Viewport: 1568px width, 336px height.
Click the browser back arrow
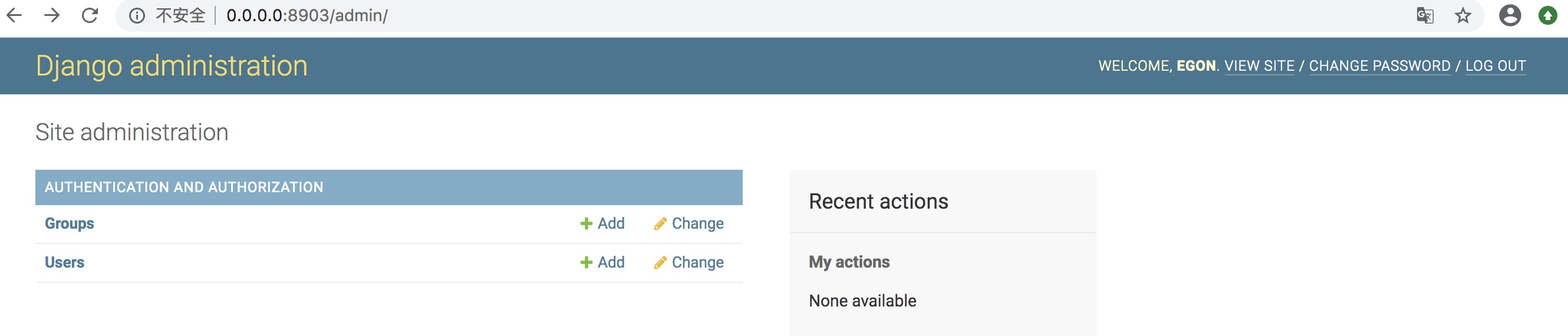15,15
